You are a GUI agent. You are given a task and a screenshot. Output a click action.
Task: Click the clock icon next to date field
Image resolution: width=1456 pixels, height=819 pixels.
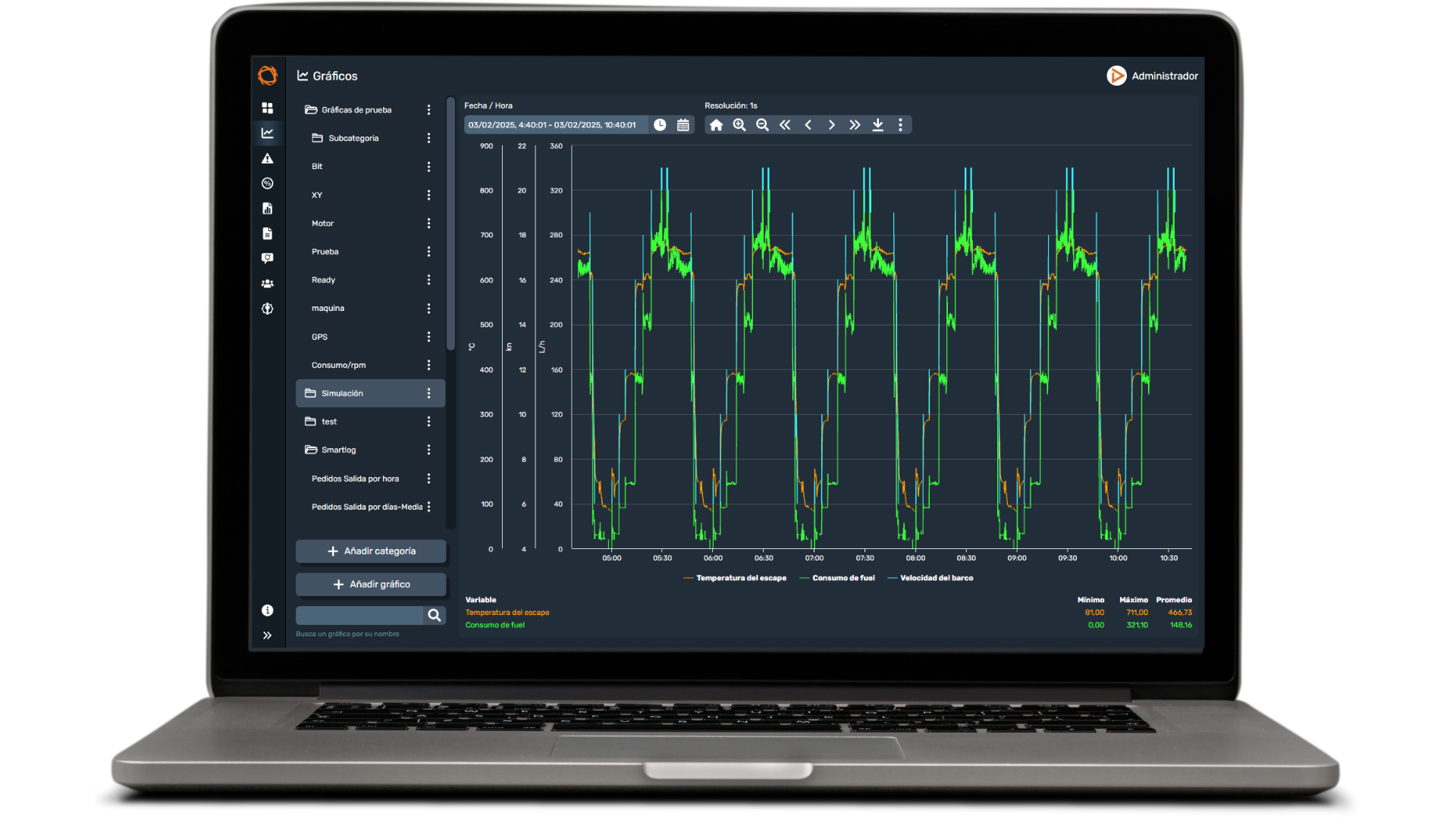coord(660,124)
